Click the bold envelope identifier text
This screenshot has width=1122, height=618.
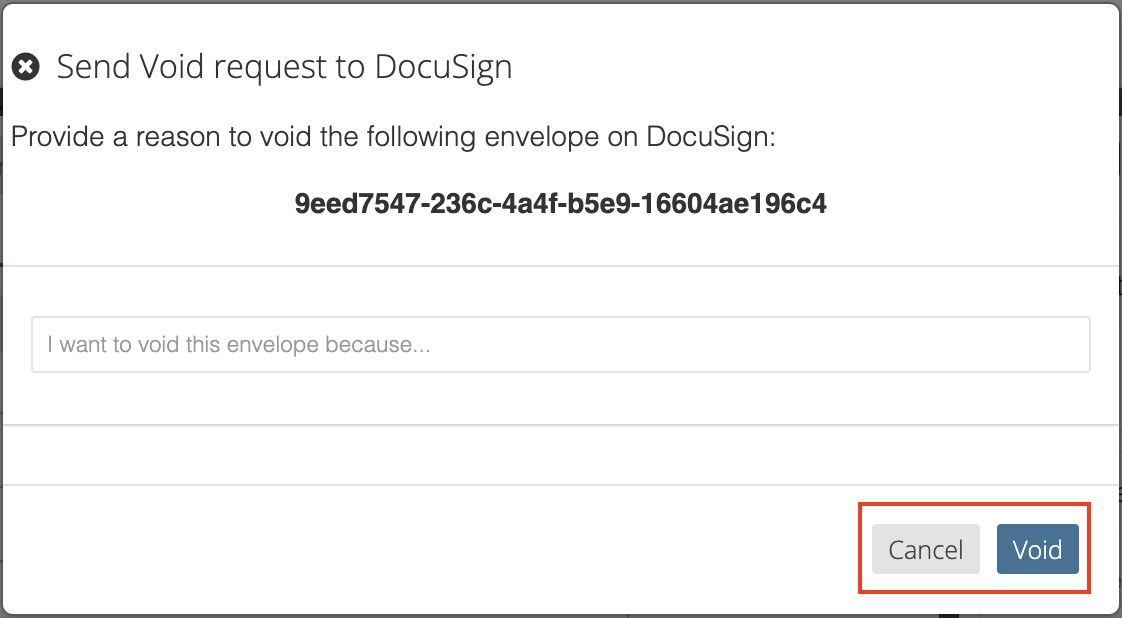tap(560, 204)
